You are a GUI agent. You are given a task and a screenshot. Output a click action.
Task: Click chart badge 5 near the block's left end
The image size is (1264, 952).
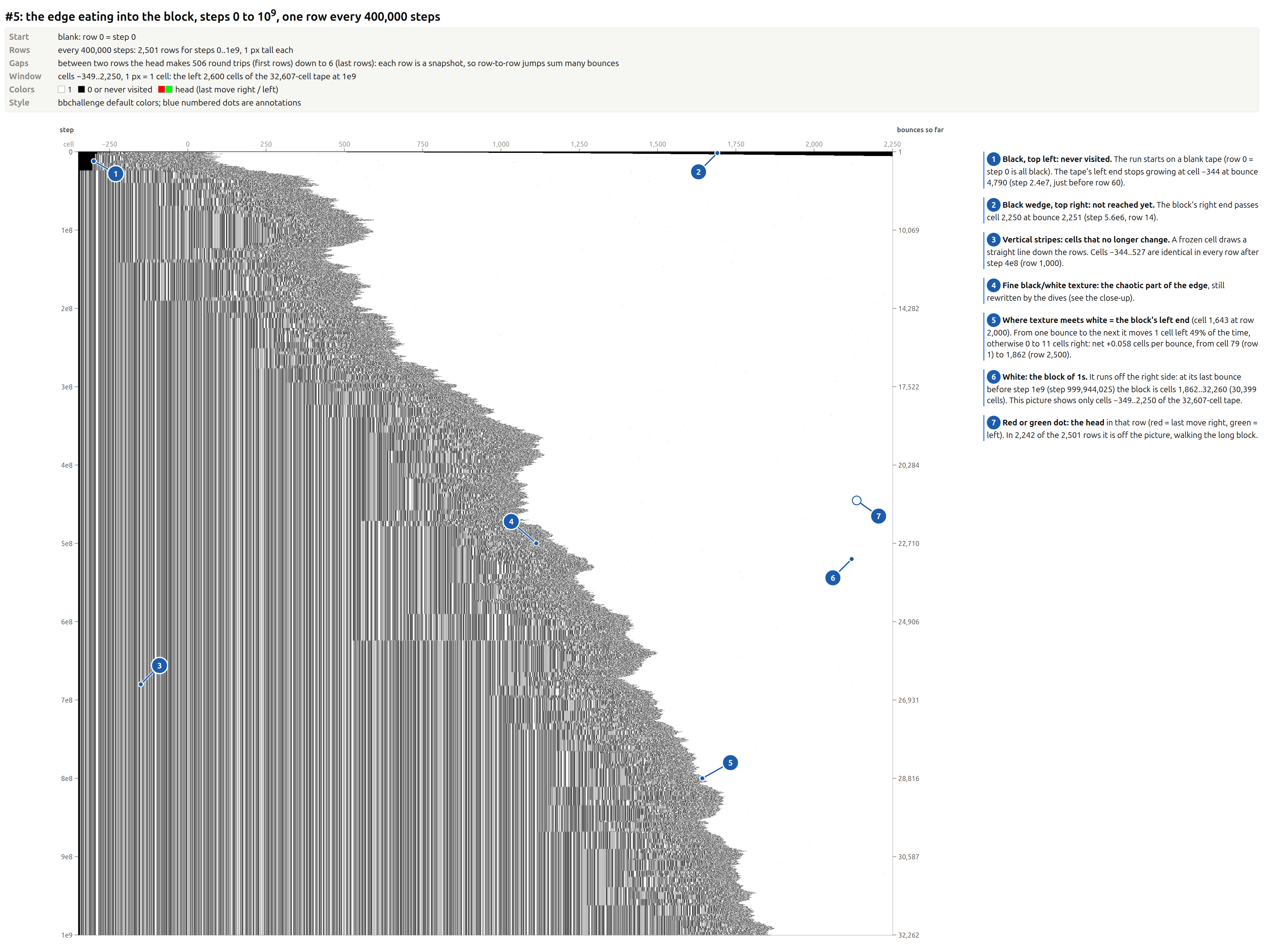[730, 763]
